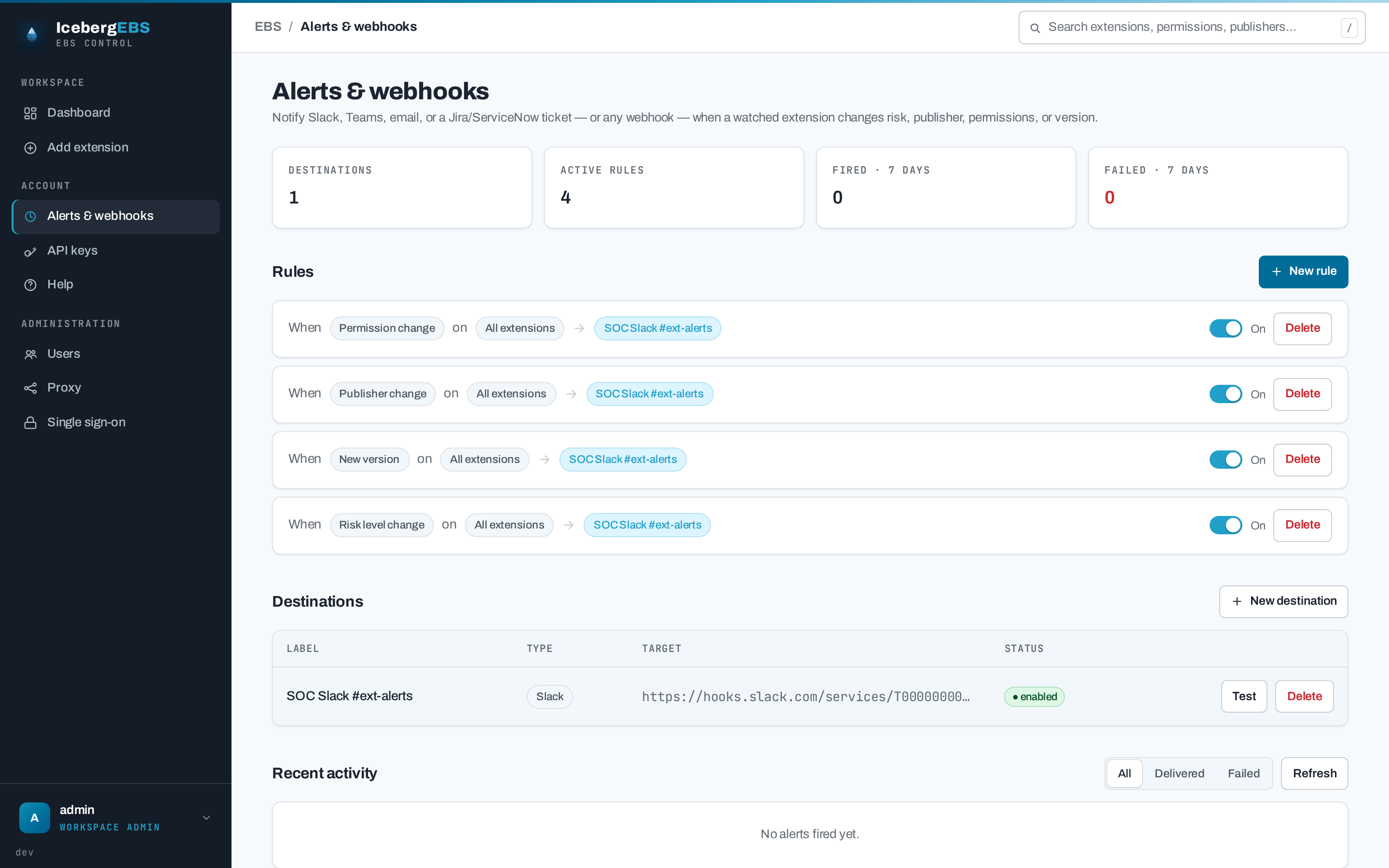Add a New destination
The height and width of the screenshot is (868, 1389).
point(1283,601)
